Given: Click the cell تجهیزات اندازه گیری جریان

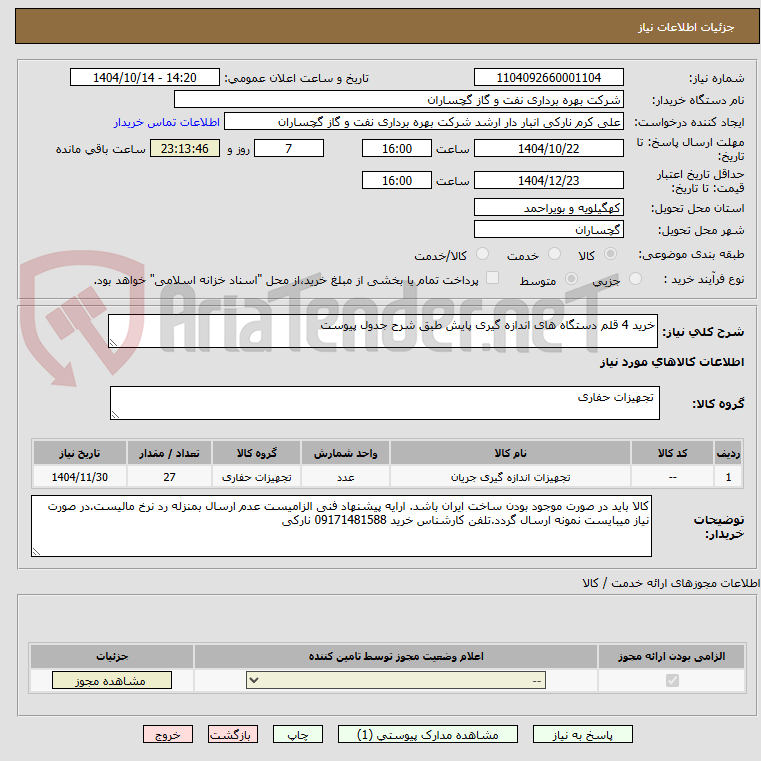Looking at the screenshot, I should 510,477.
